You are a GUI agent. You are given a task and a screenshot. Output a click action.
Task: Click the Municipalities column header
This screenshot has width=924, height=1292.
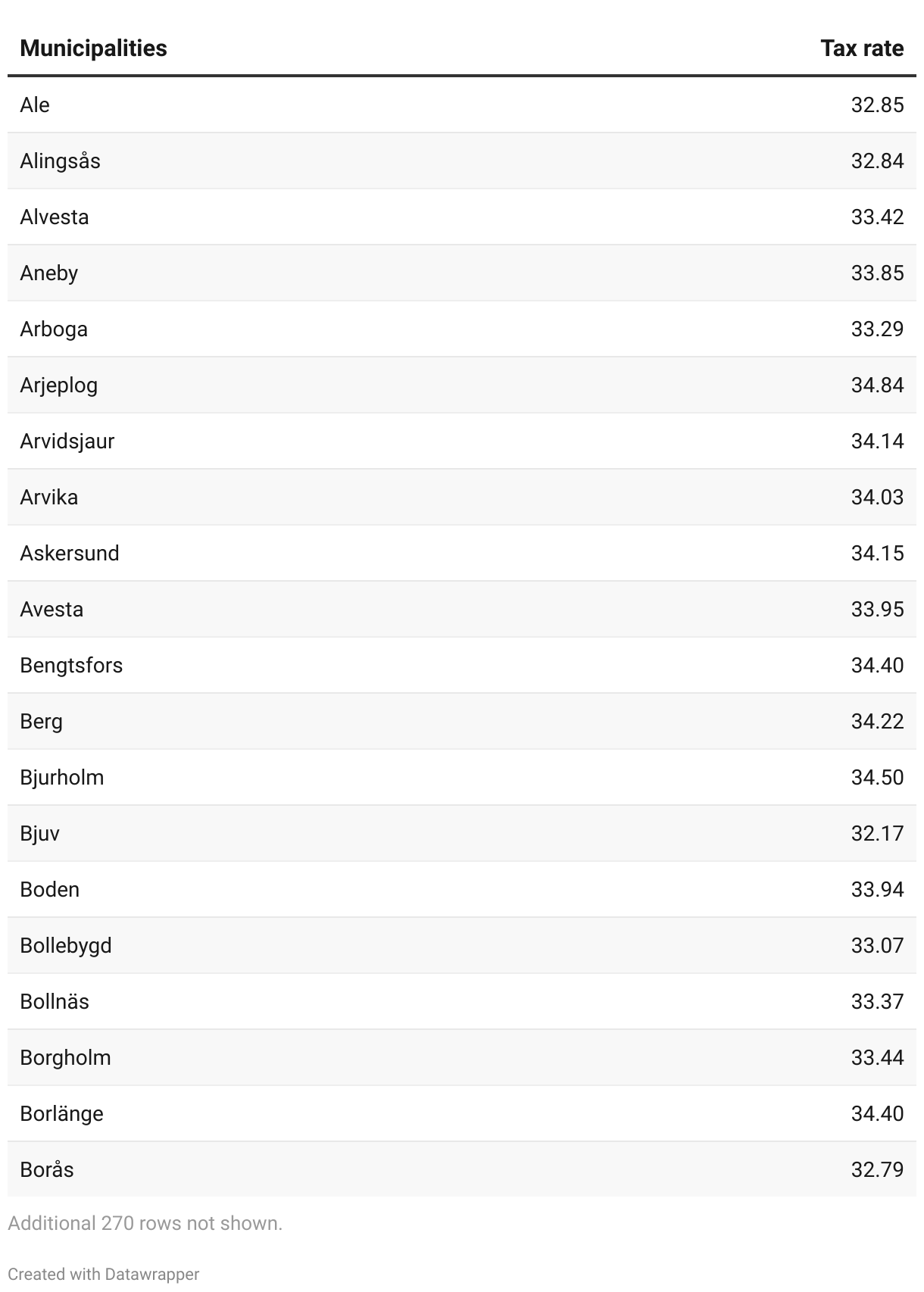click(93, 48)
